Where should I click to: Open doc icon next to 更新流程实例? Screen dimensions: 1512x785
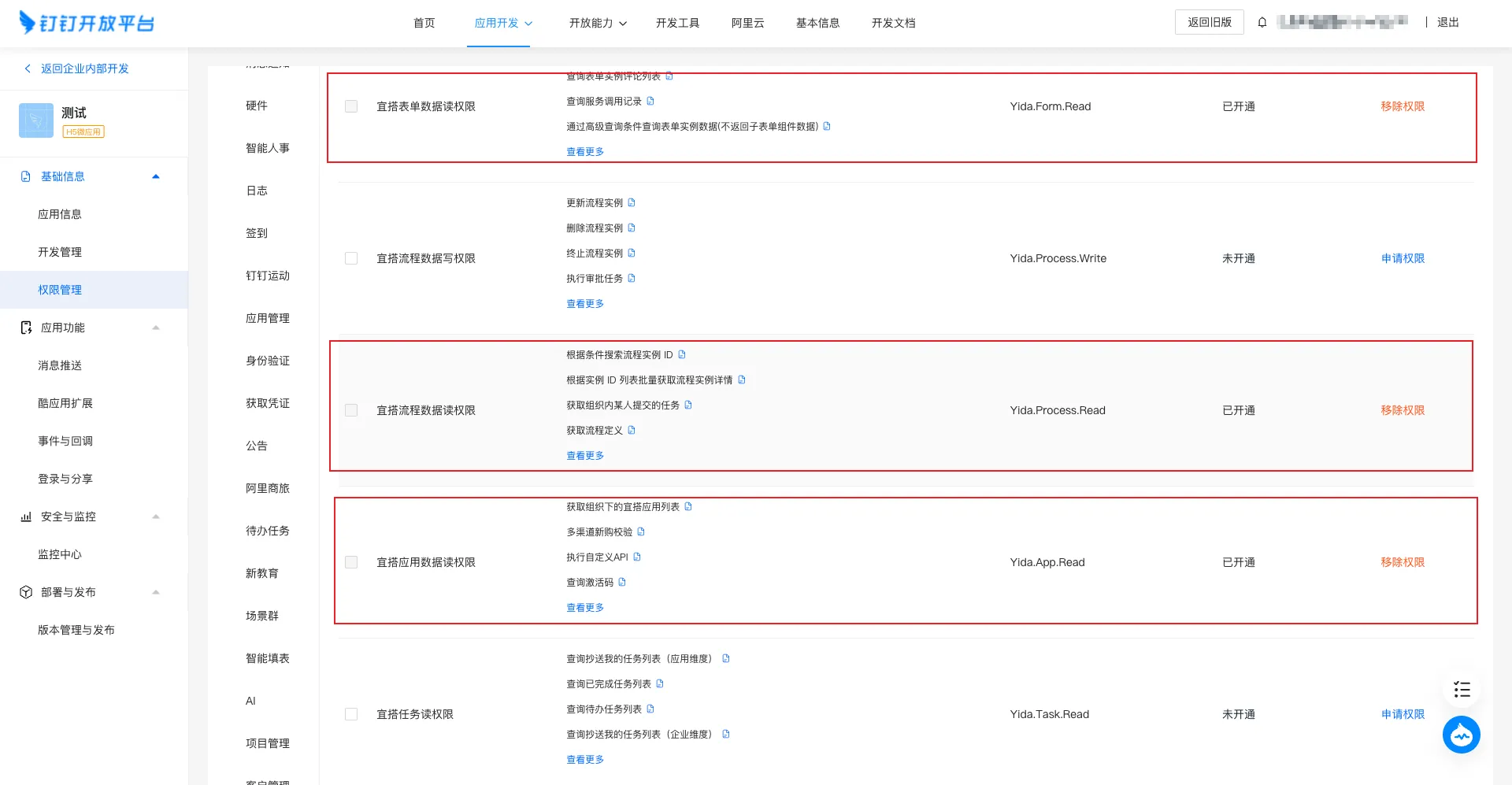(632, 203)
